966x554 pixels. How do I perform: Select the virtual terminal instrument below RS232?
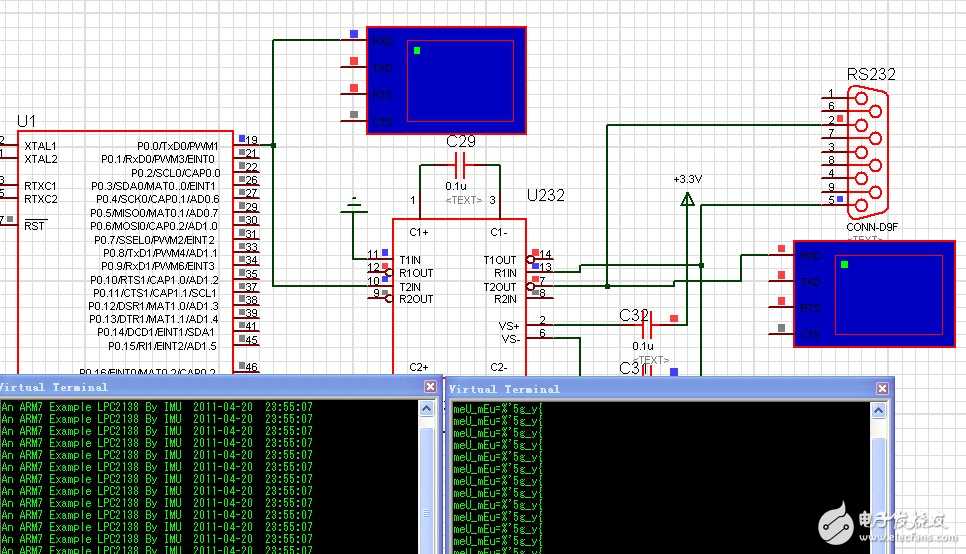click(x=873, y=293)
